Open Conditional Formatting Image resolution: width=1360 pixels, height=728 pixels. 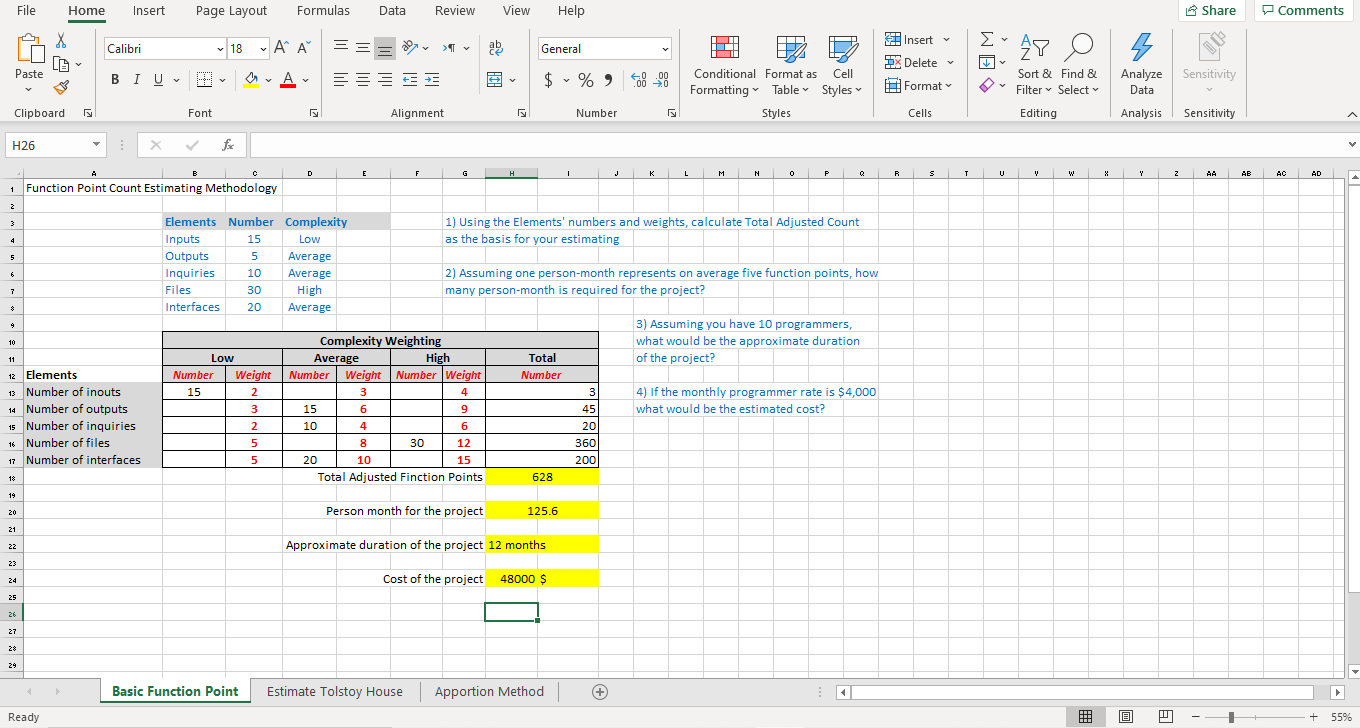(x=724, y=64)
